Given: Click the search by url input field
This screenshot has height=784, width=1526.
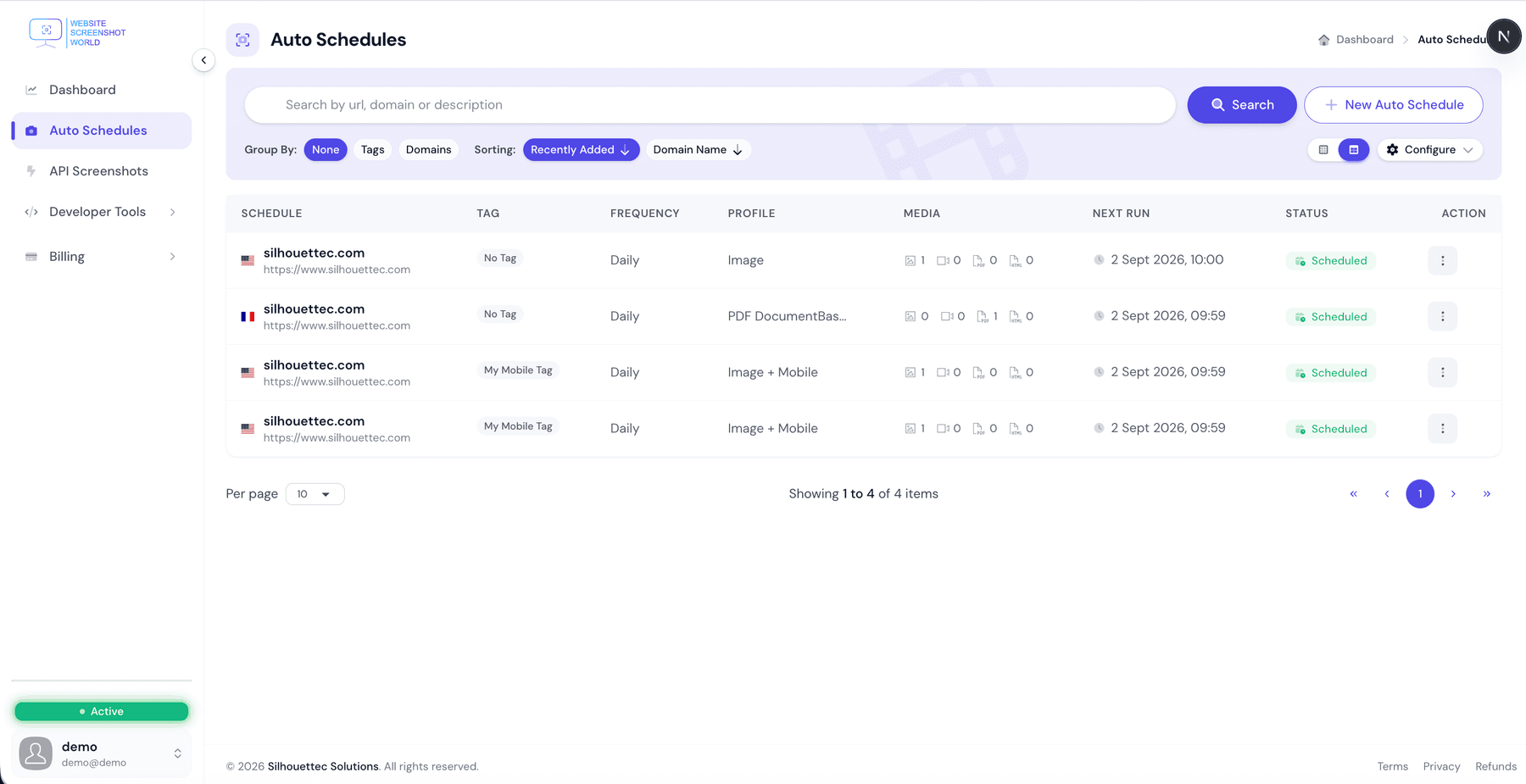Looking at the screenshot, I should click(x=710, y=105).
